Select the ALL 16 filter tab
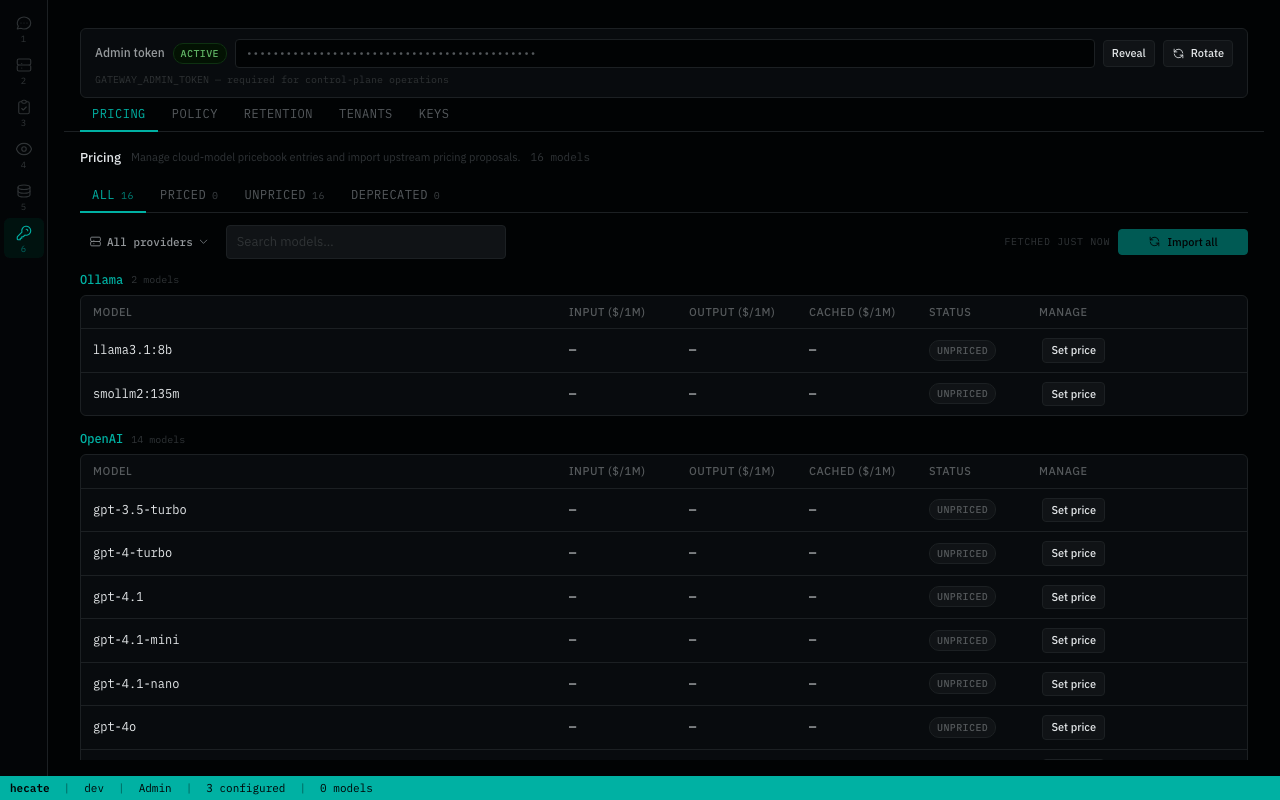This screenshot has height=800, width=1280. [x=113, y=195]
